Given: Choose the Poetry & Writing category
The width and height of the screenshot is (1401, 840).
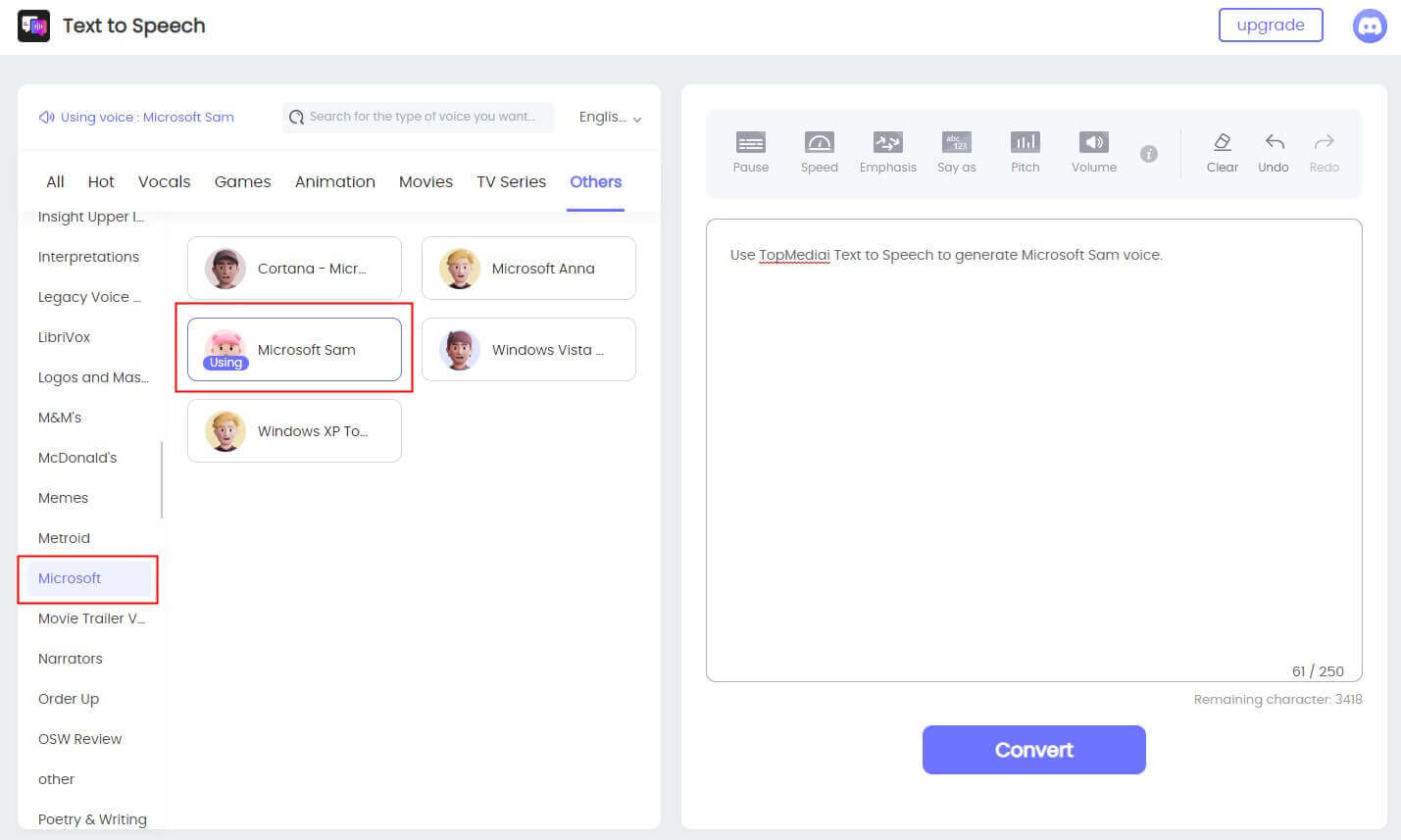Looking at the screenshot, I should point(92,819).
